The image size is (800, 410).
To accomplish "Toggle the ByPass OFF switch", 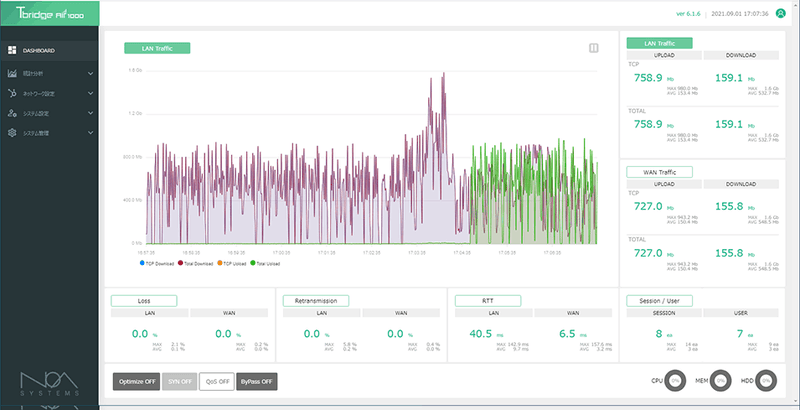I will click(x=257, y=381).
